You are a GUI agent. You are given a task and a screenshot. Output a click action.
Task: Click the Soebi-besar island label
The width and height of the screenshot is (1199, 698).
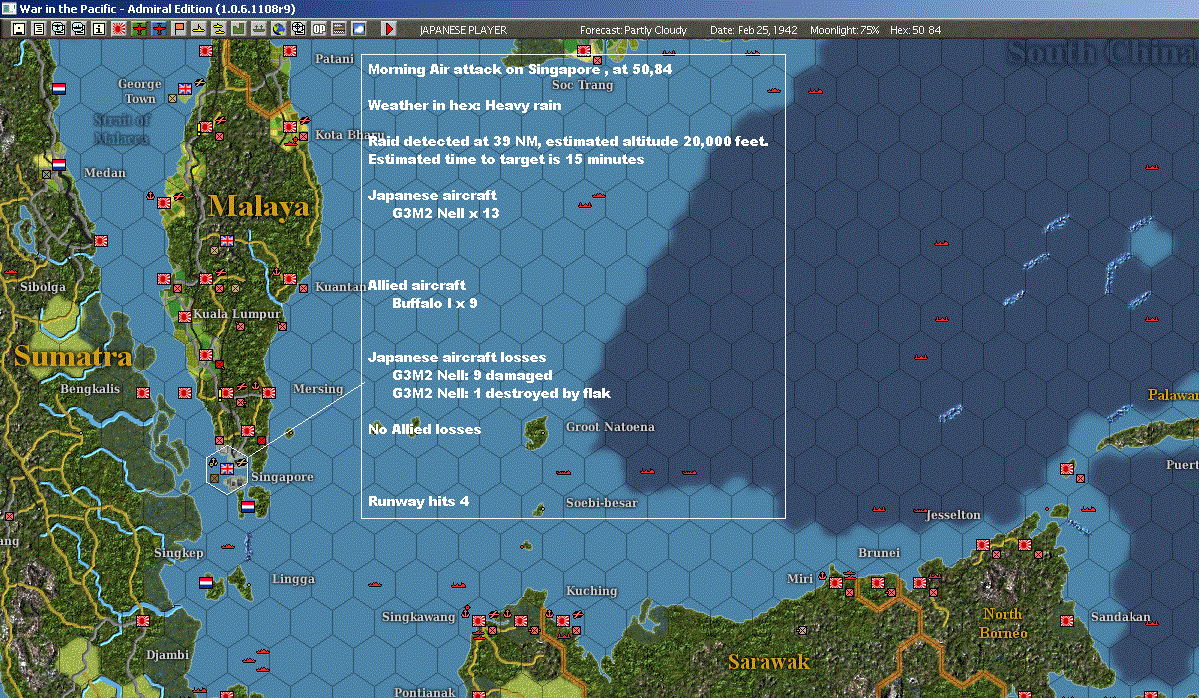tap(601, 503)
